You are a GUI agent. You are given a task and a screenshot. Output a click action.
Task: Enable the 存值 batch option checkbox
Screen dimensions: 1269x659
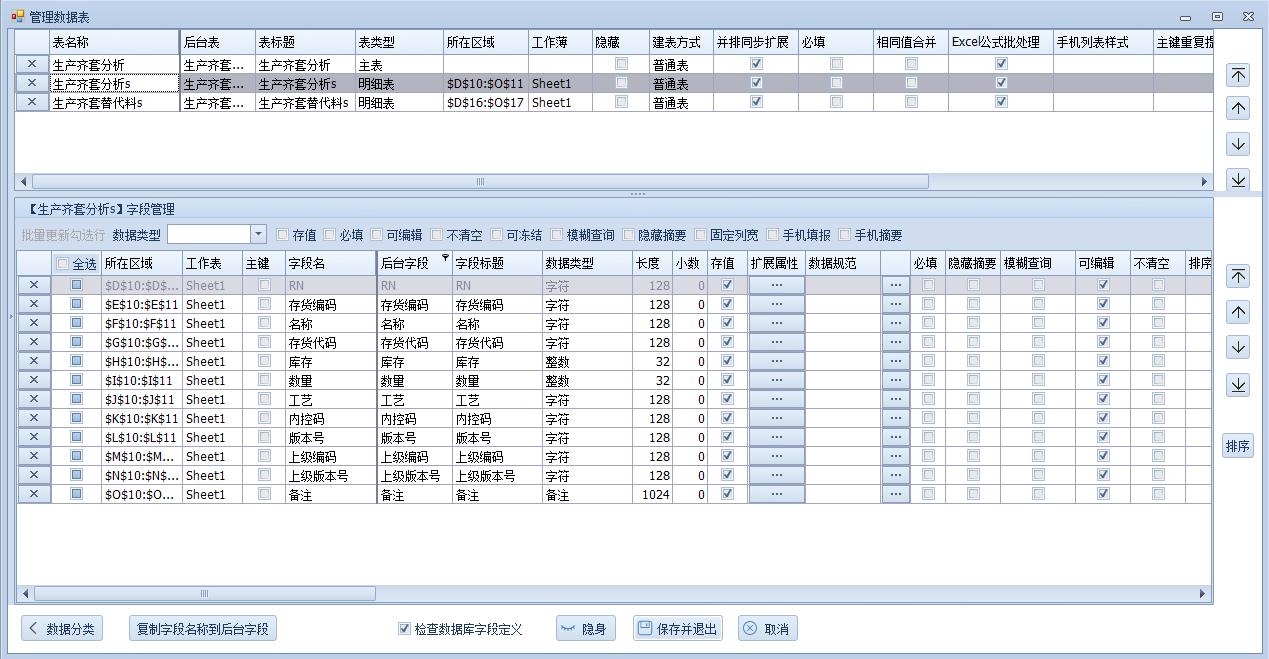click(x=283, y=235)
